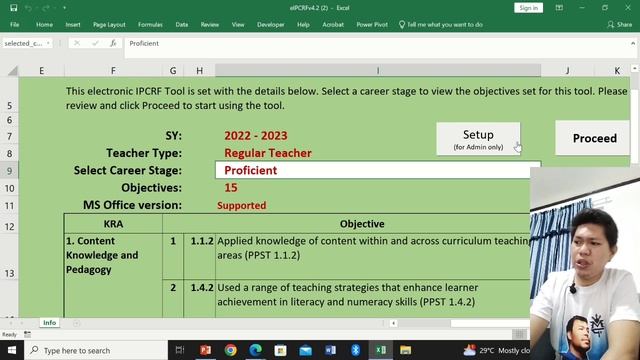Select column E header
The width and height of the screenshot is (640, 360).
[x=42, y=71]
